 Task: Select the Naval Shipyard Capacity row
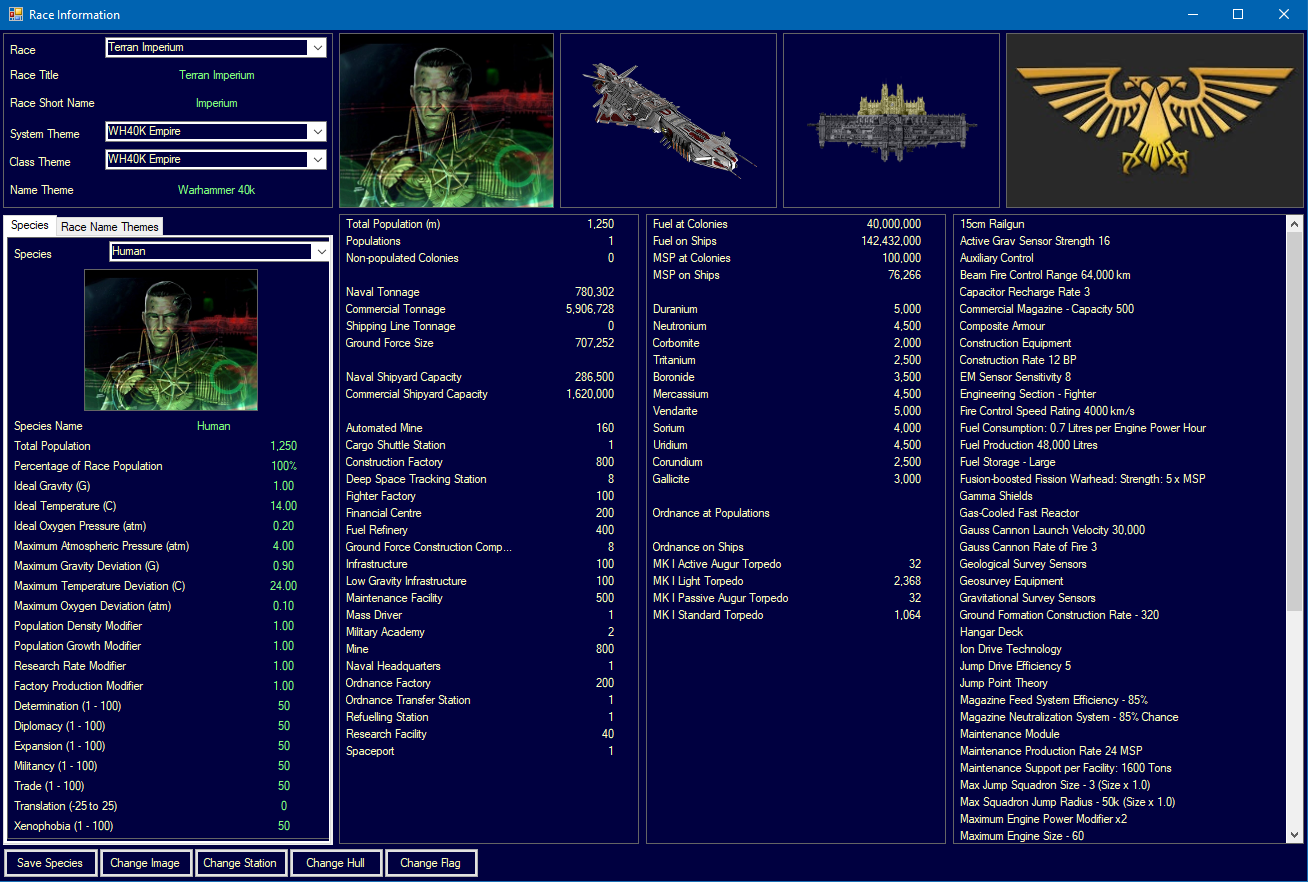[488, 377]
